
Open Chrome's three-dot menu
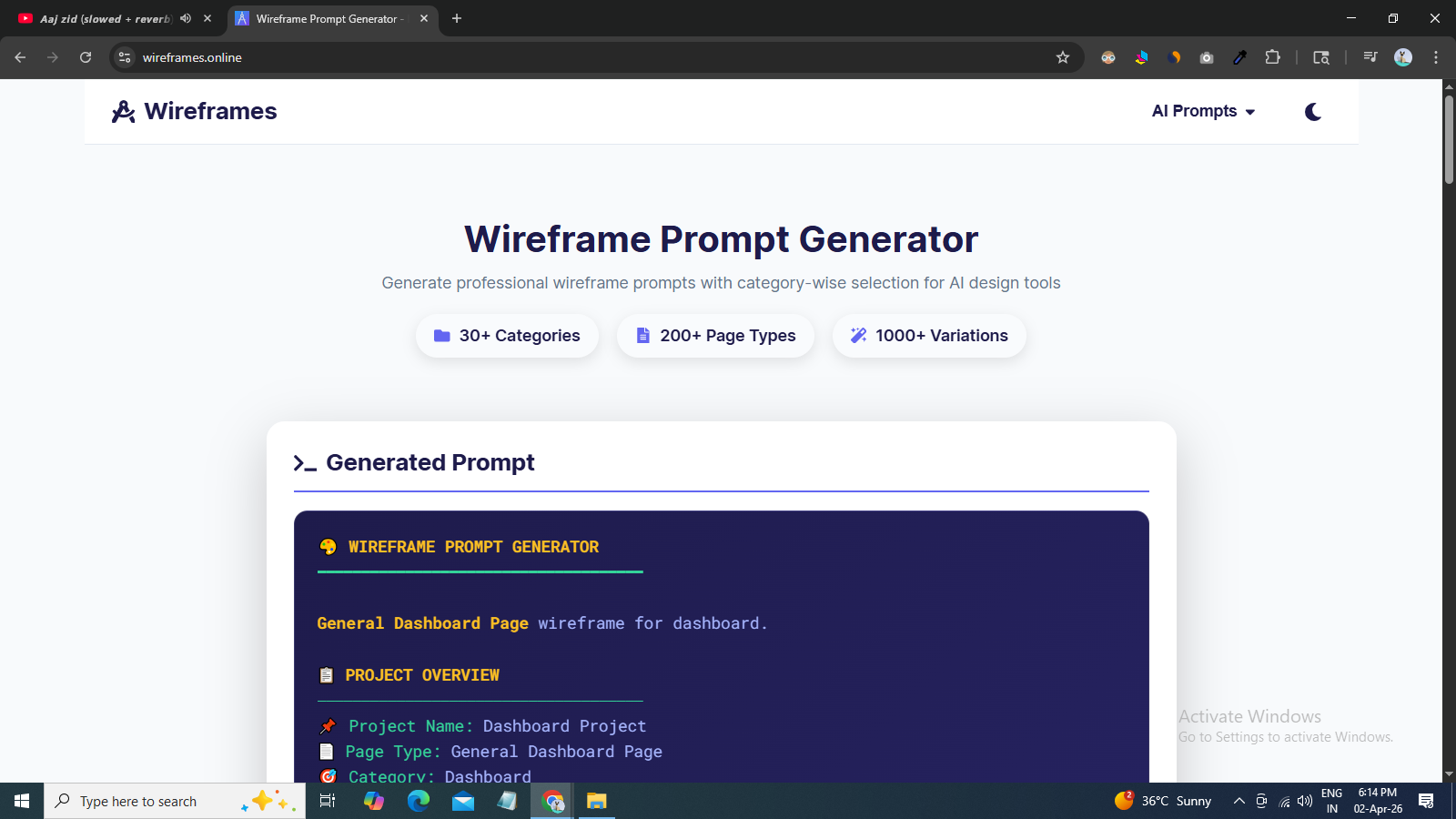pos(1436,57)
